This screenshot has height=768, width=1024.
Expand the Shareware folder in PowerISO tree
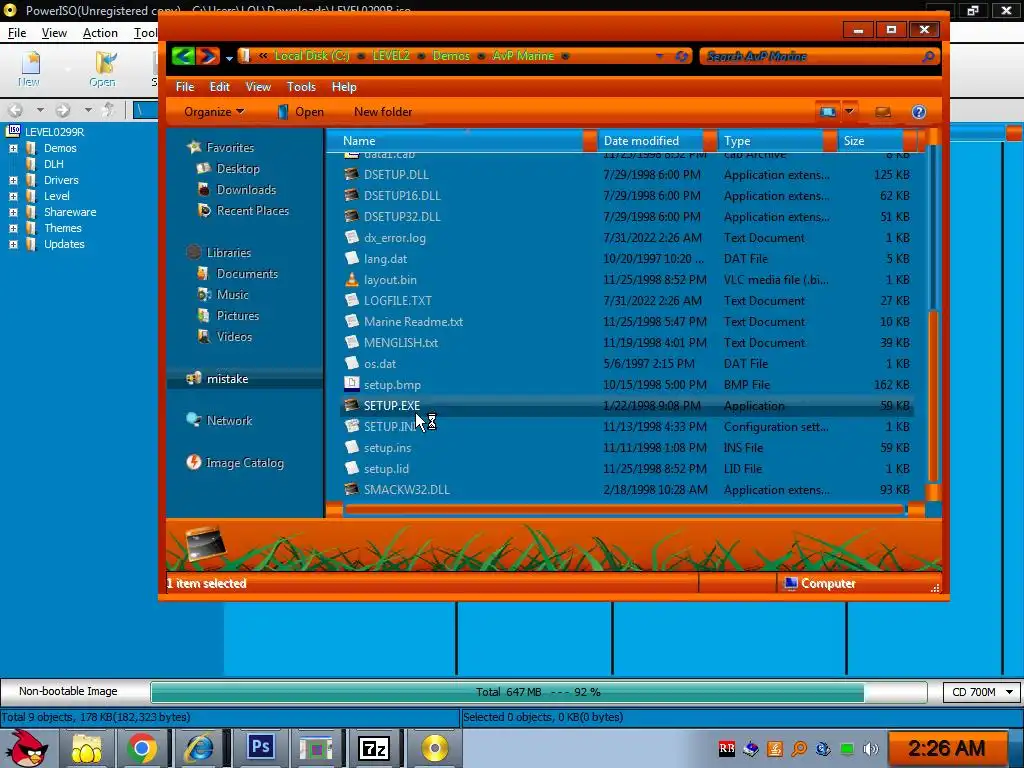click(13, 212)
